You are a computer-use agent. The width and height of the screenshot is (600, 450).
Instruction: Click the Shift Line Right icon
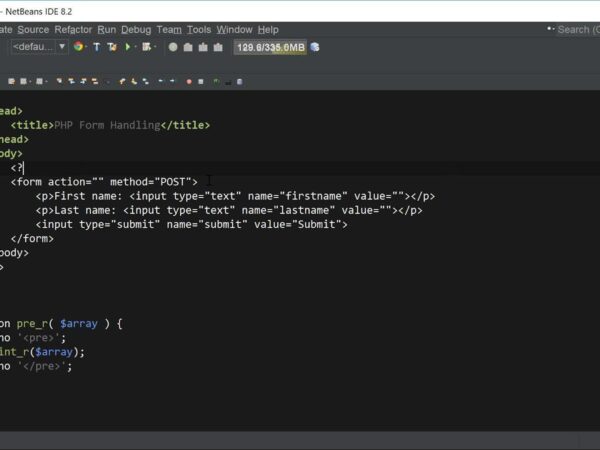[x=172, y=81]
